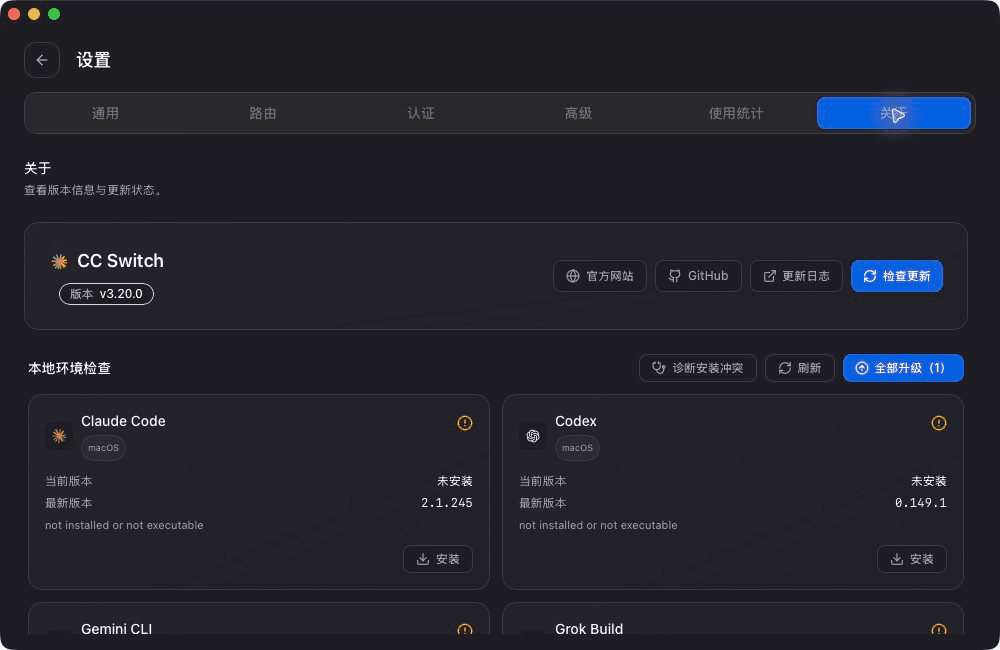The height and width of the screenshot is (650, 1000).
Task: Click the stethoscope icon in 诊断安装冲突
Action: 659,368
